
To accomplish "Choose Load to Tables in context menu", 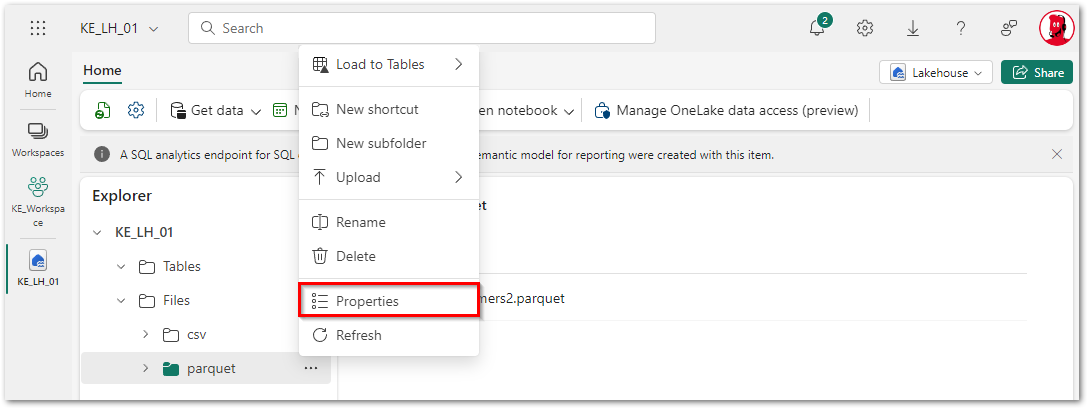I will coord(389,65).
